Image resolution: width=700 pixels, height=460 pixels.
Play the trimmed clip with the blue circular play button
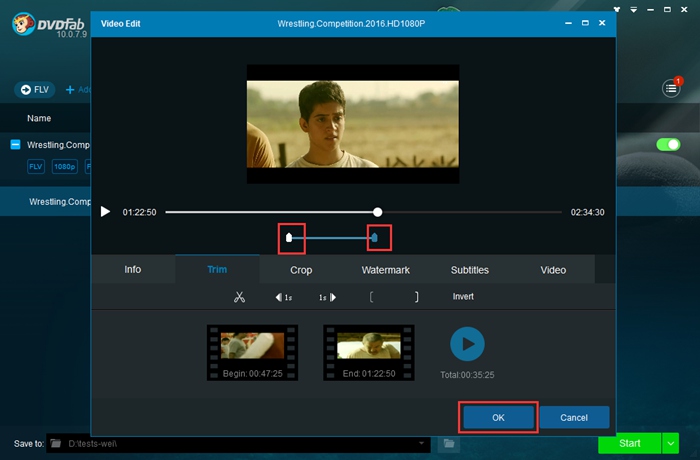tap(466, 345)
